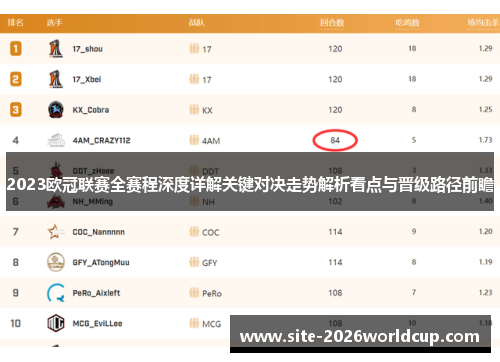Click the 战队 column header
Screen dimensions: 500x362
[x=197, y=23]
